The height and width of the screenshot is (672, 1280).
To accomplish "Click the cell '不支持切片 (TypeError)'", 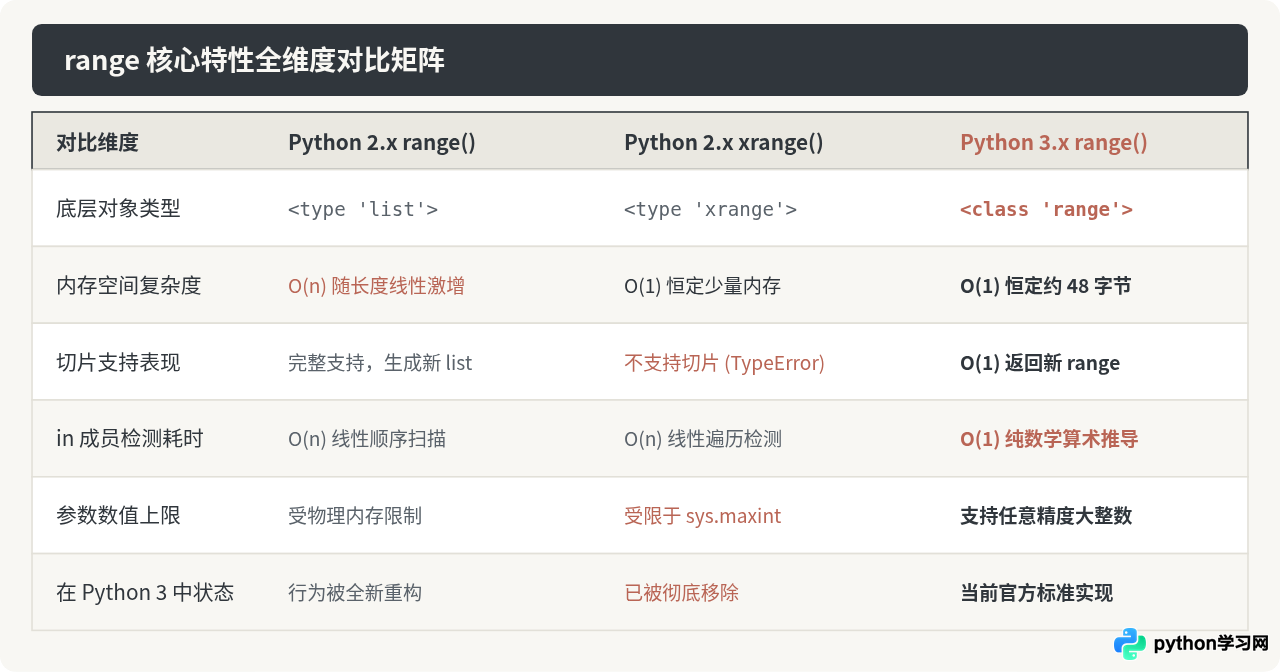I will 724,363.
